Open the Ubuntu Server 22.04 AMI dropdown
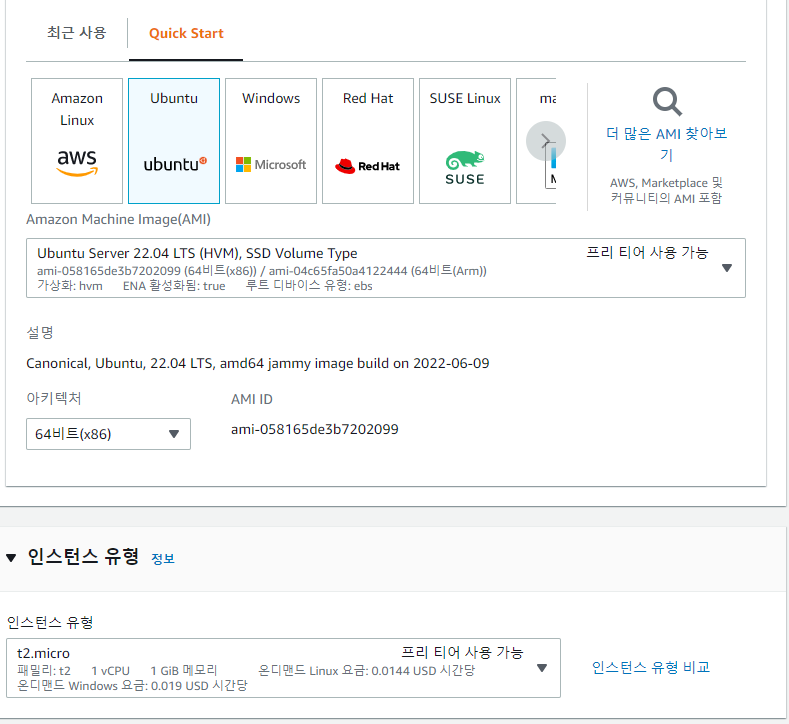Viewport: 789px width, 724px height. (x=386, y=268)
